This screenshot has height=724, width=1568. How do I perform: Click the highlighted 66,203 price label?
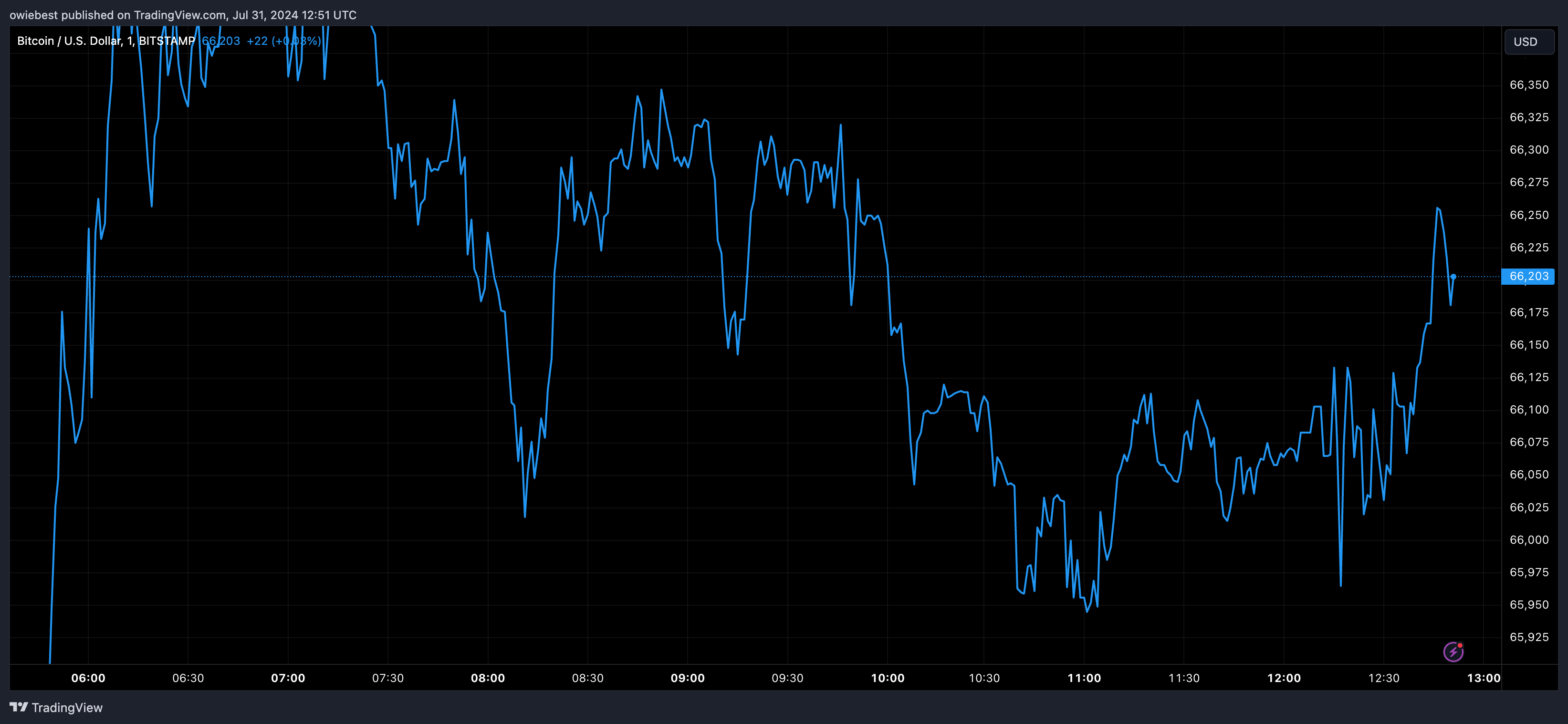[1528, 276]
